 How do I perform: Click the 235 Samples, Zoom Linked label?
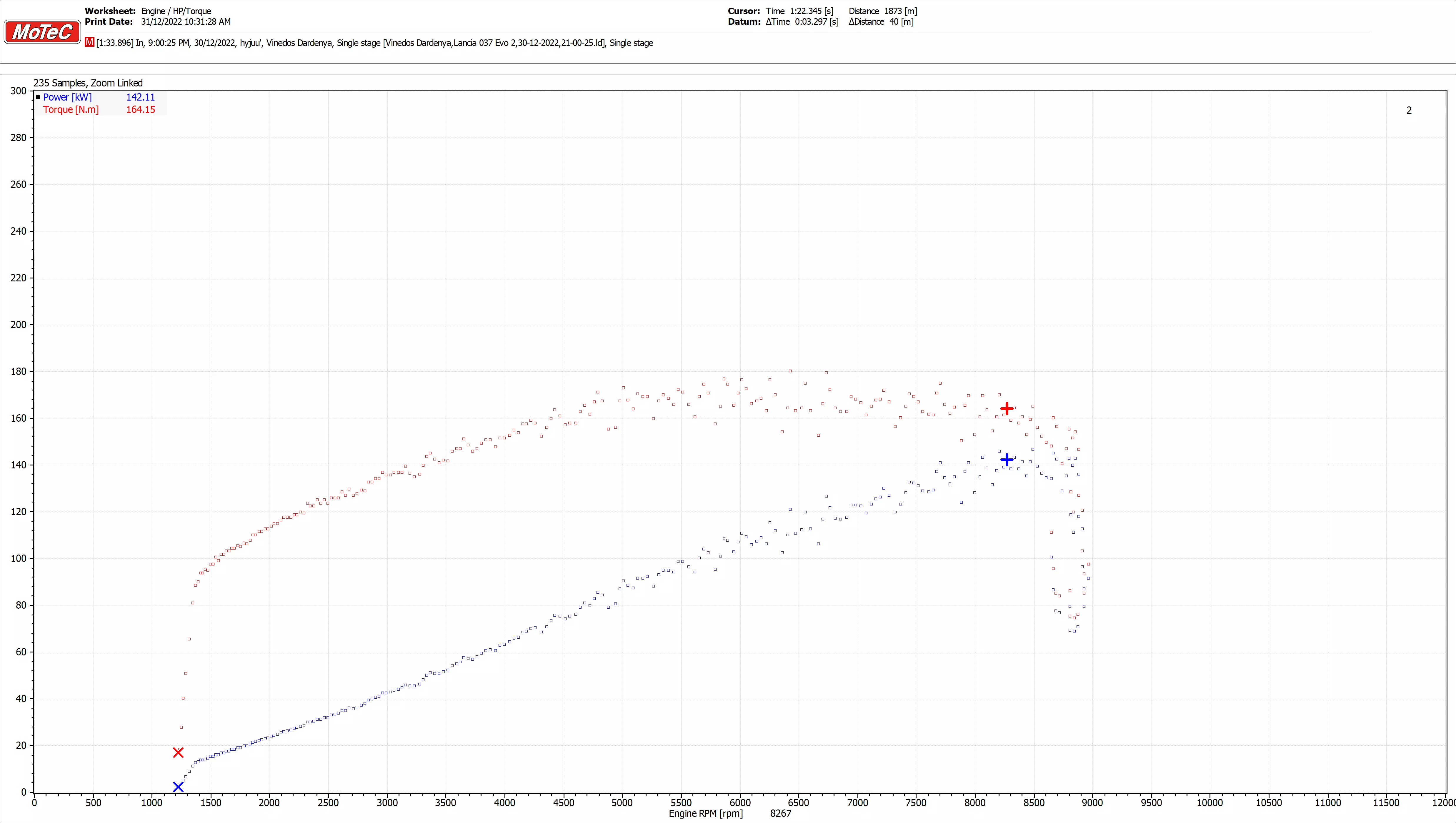pos(88,83)
